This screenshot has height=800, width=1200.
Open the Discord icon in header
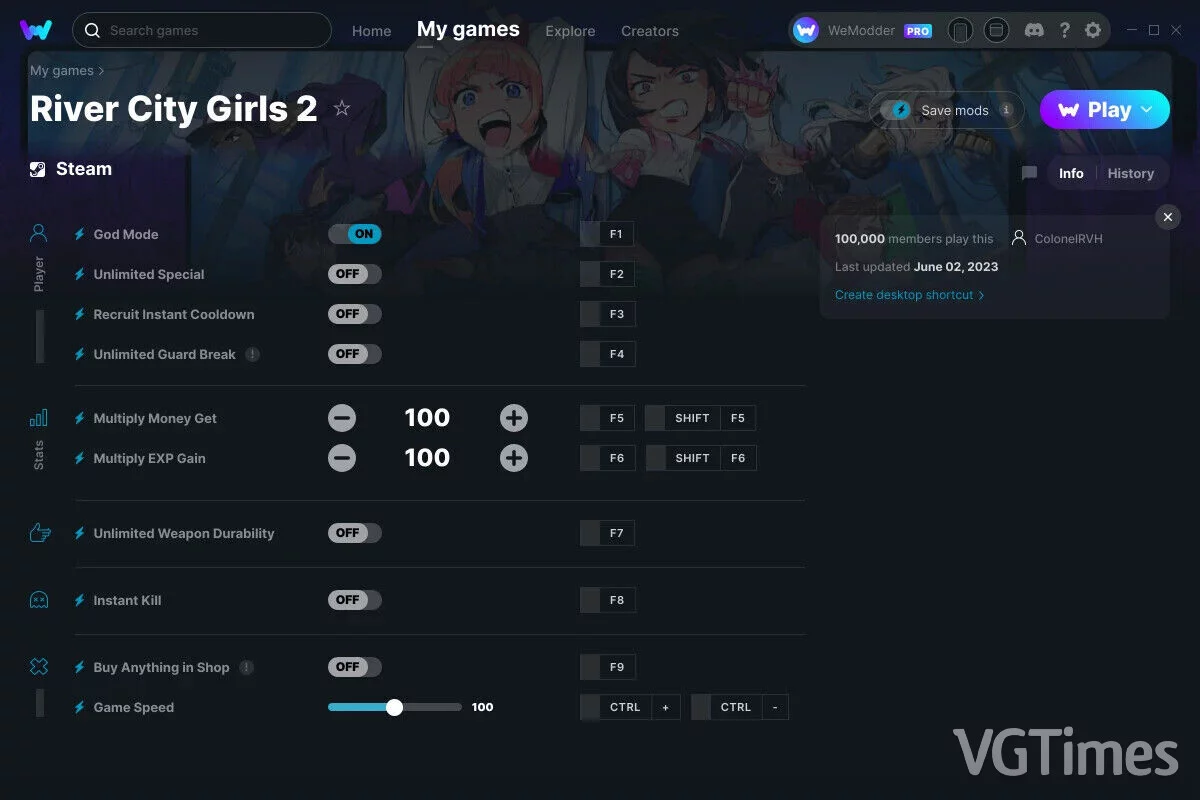tap(1035, 30)
